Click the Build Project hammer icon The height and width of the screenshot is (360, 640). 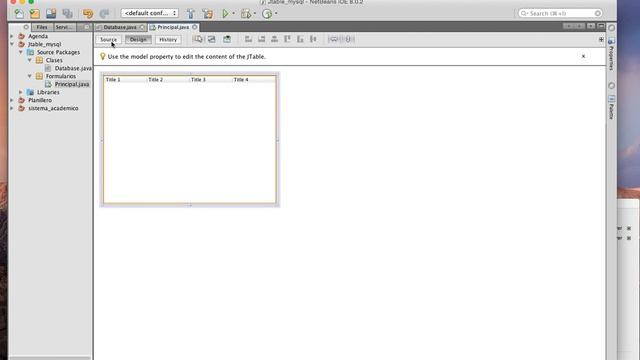[x=191, y=13]
